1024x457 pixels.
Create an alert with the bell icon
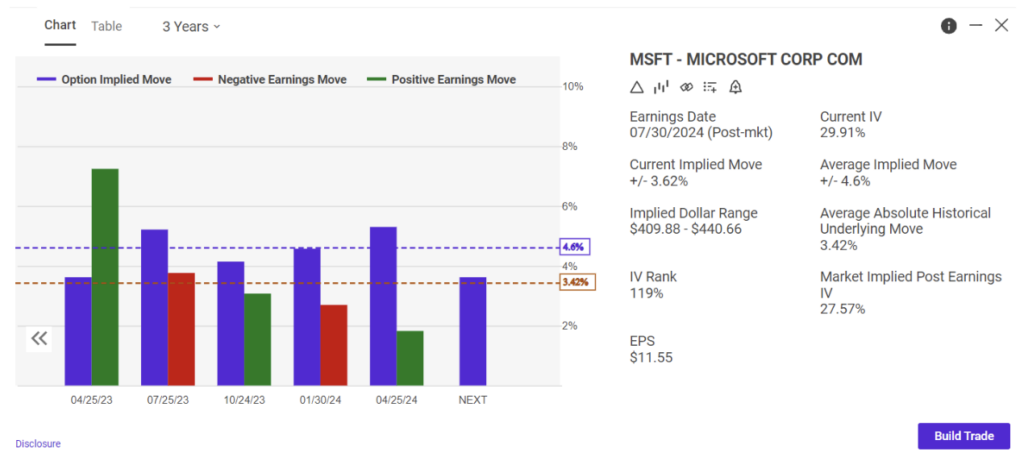[x=735, y=87]
